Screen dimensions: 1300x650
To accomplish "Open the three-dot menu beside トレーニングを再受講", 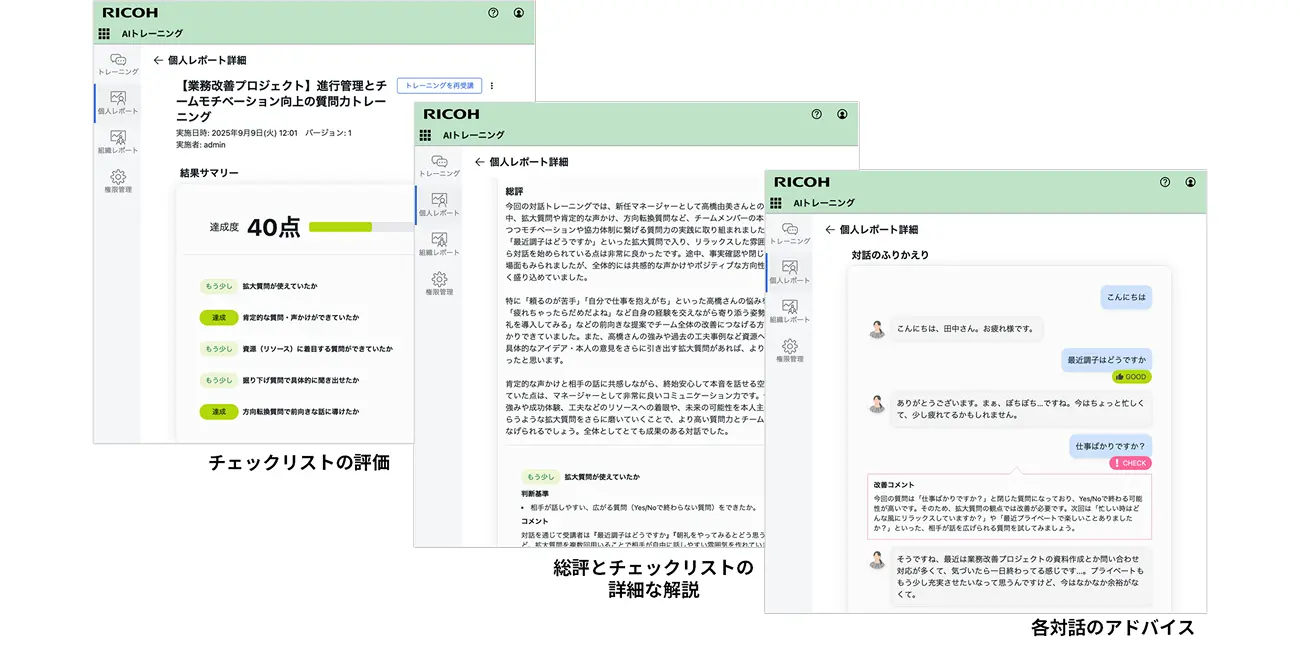I will click(x=491, y=86).
